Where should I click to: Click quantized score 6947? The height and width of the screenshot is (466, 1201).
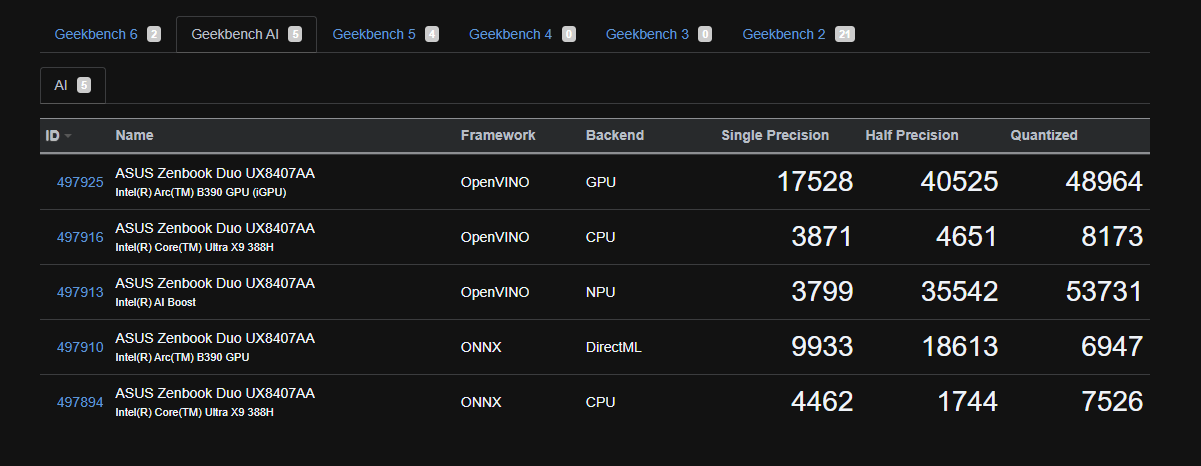click(1112, 346)
